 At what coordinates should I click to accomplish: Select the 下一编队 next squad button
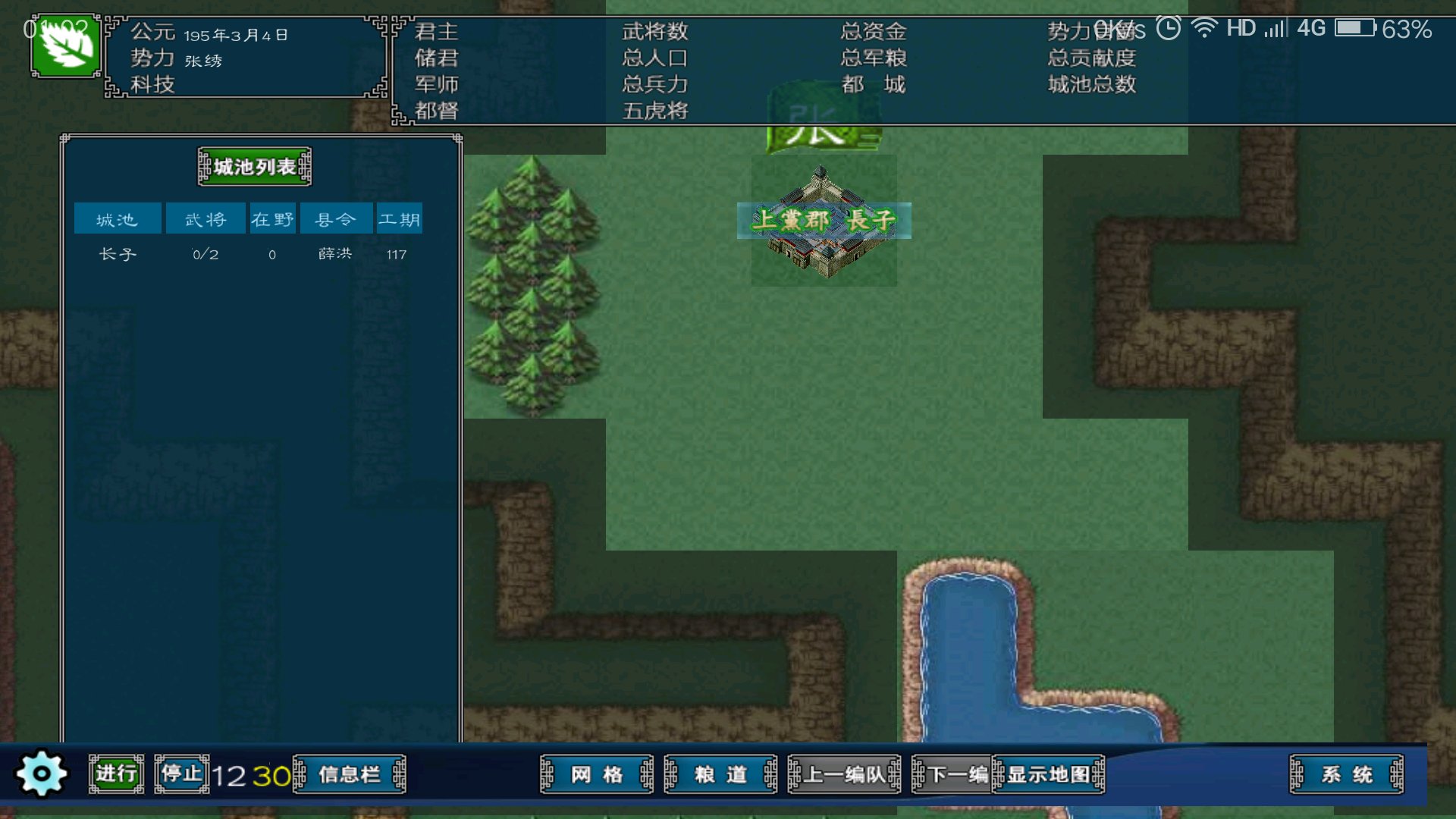[952, 774]
